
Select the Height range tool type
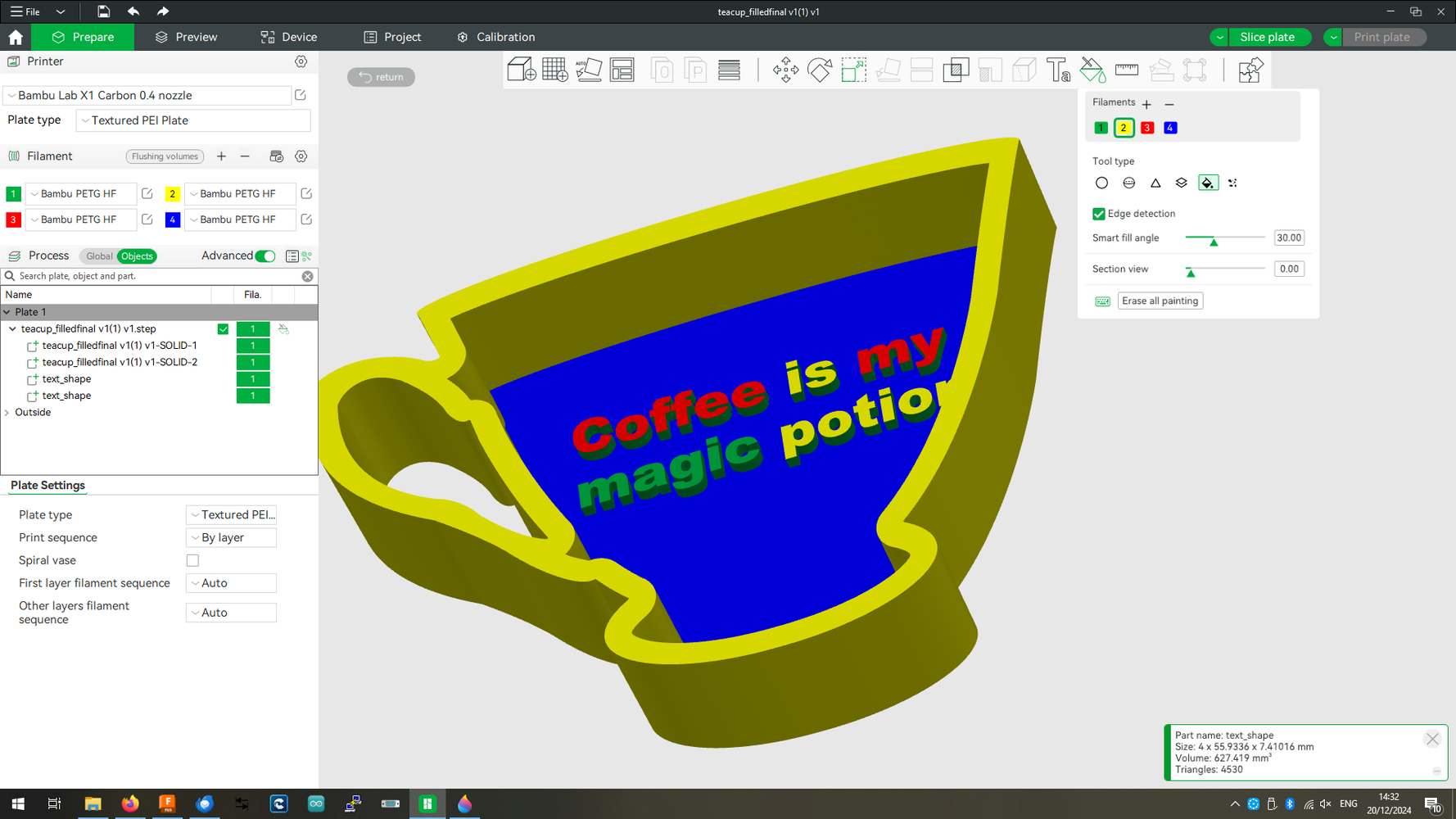[1181, 183]
